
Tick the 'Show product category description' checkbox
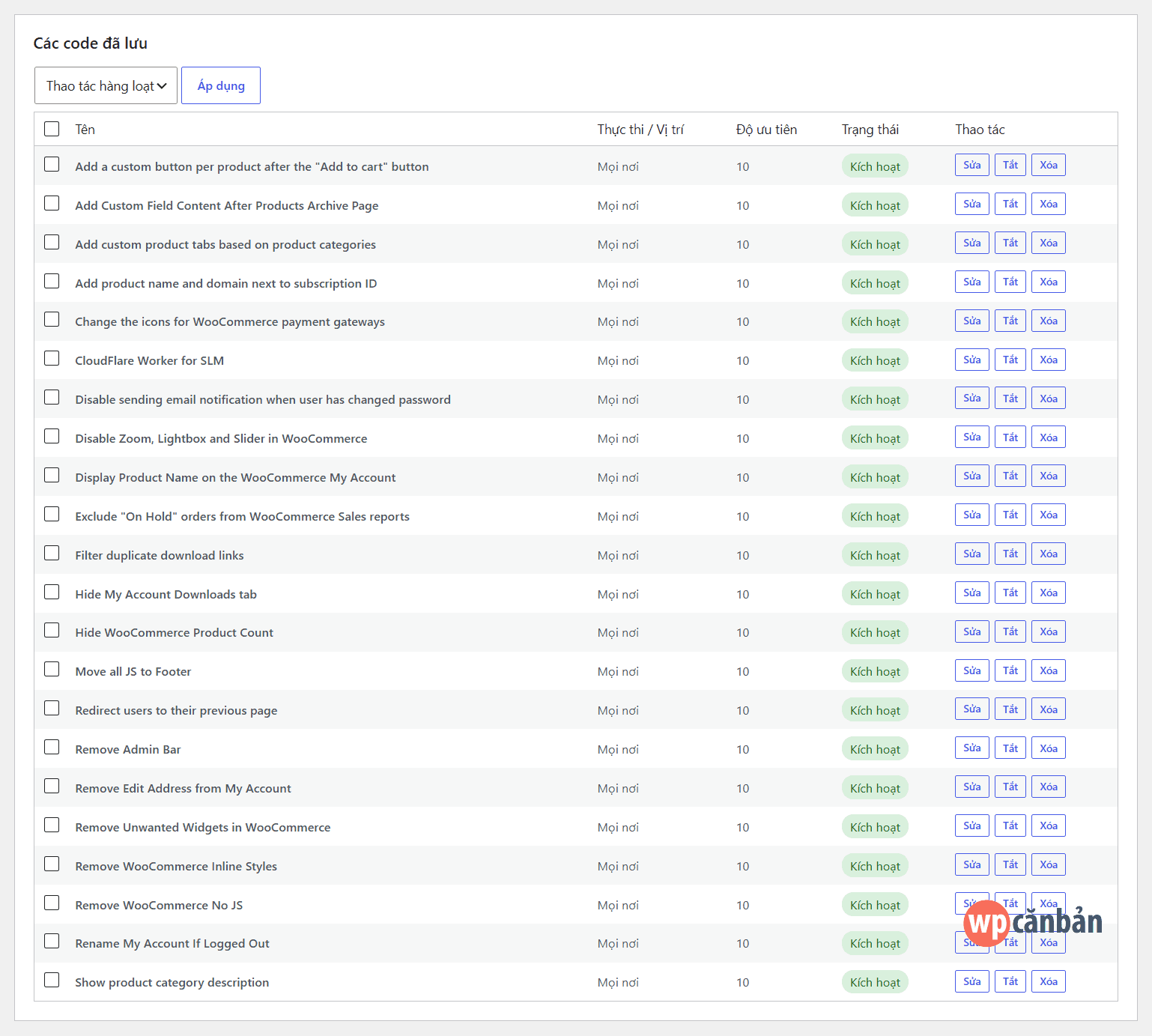[x=52, y=980]
